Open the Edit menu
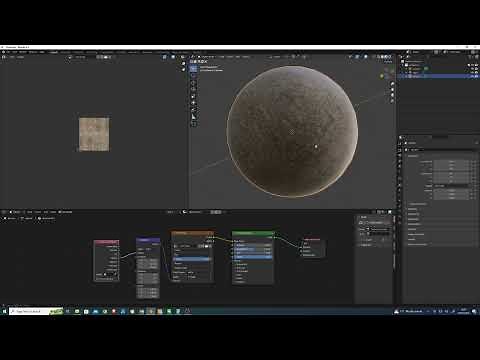This screenshot has height=360, width=480. [15, 52]
